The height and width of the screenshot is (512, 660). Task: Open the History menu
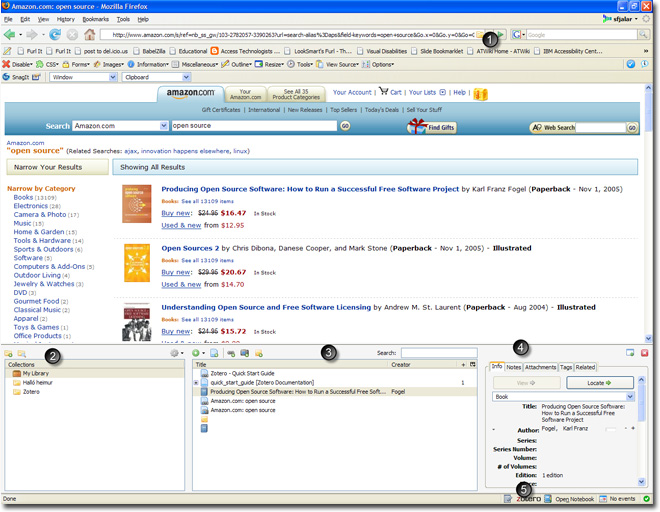click(x=66, y=19)
